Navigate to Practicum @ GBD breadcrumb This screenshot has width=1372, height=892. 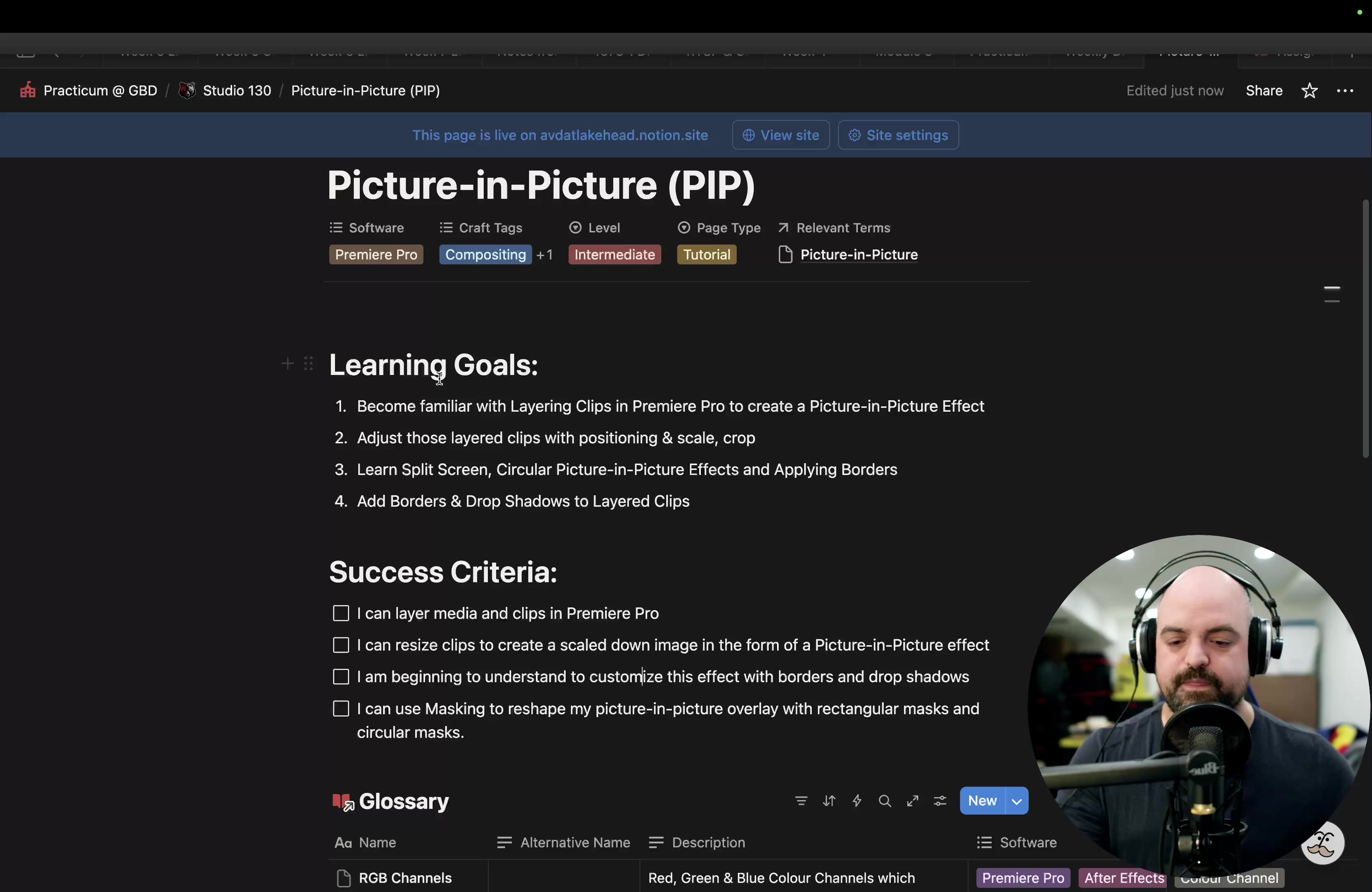coord(100,90)
